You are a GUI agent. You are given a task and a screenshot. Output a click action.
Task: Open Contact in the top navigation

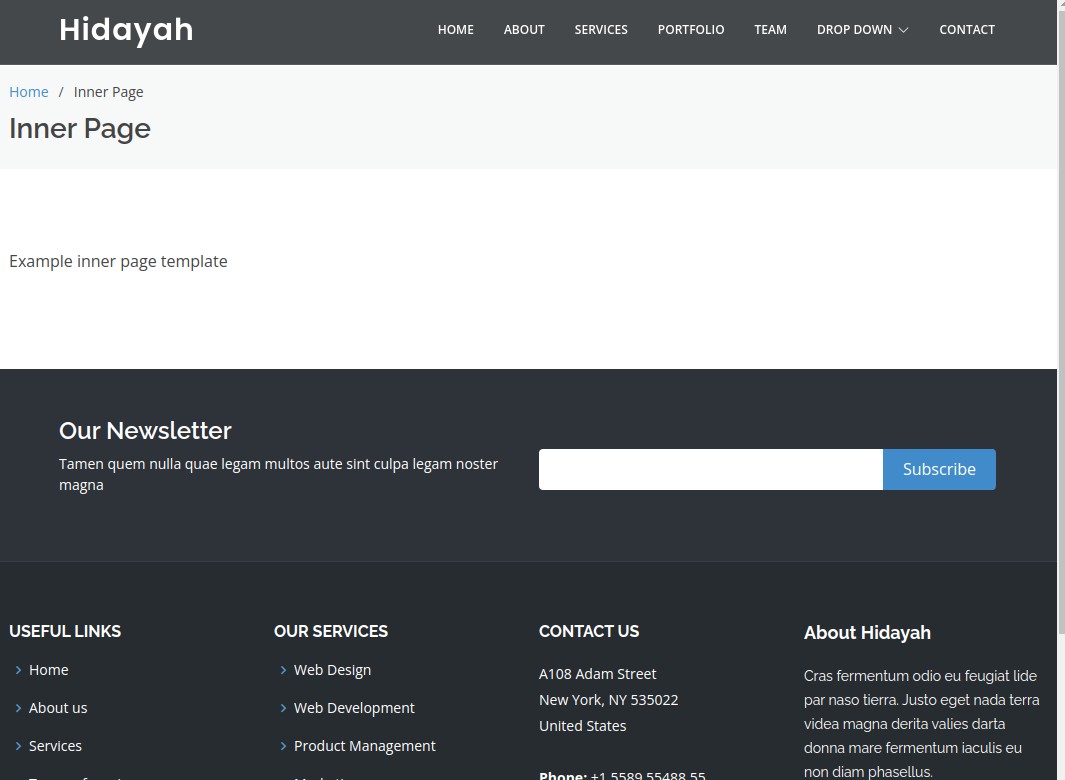tap(966, 30)
